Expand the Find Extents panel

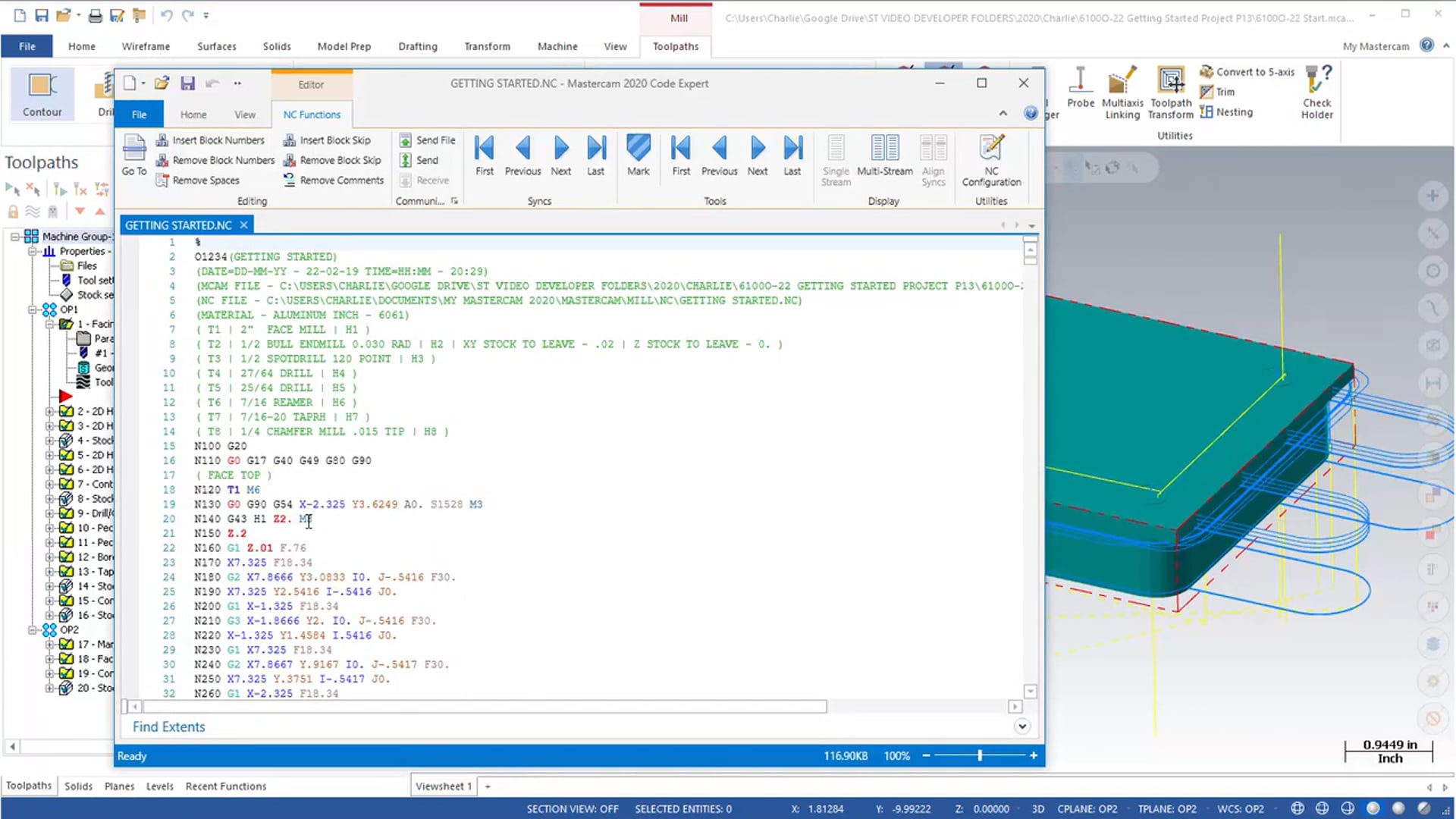1022,726
